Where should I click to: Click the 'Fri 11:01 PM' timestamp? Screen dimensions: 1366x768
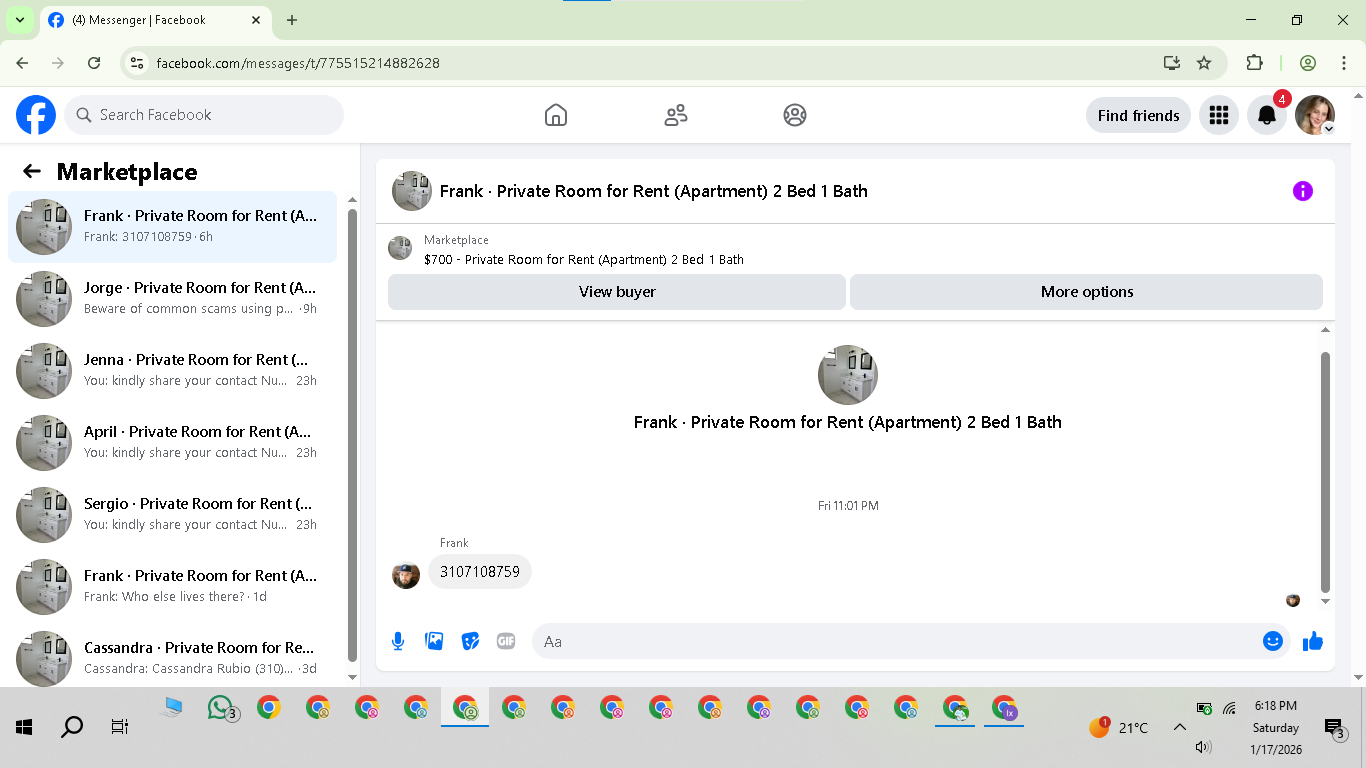(848, 506)
